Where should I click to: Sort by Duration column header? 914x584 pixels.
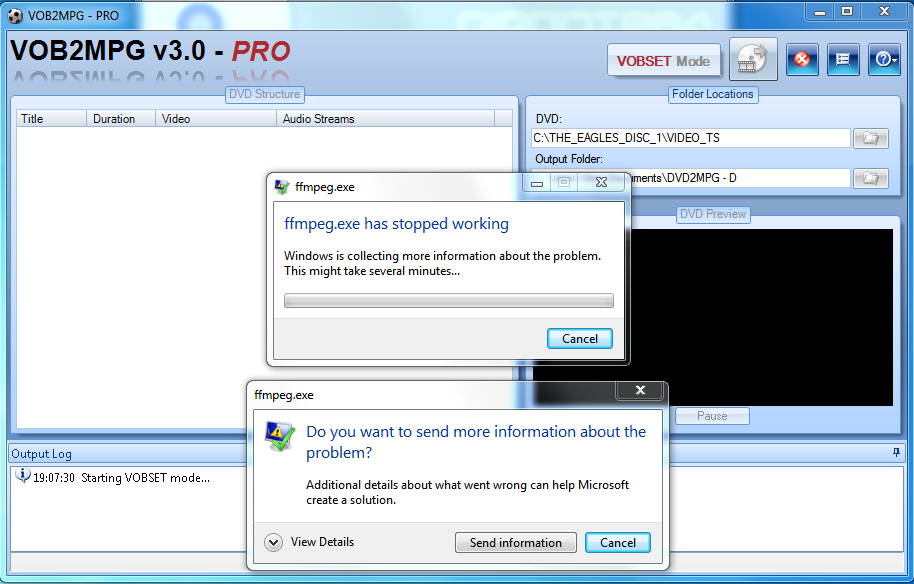(x=121, y=118)
